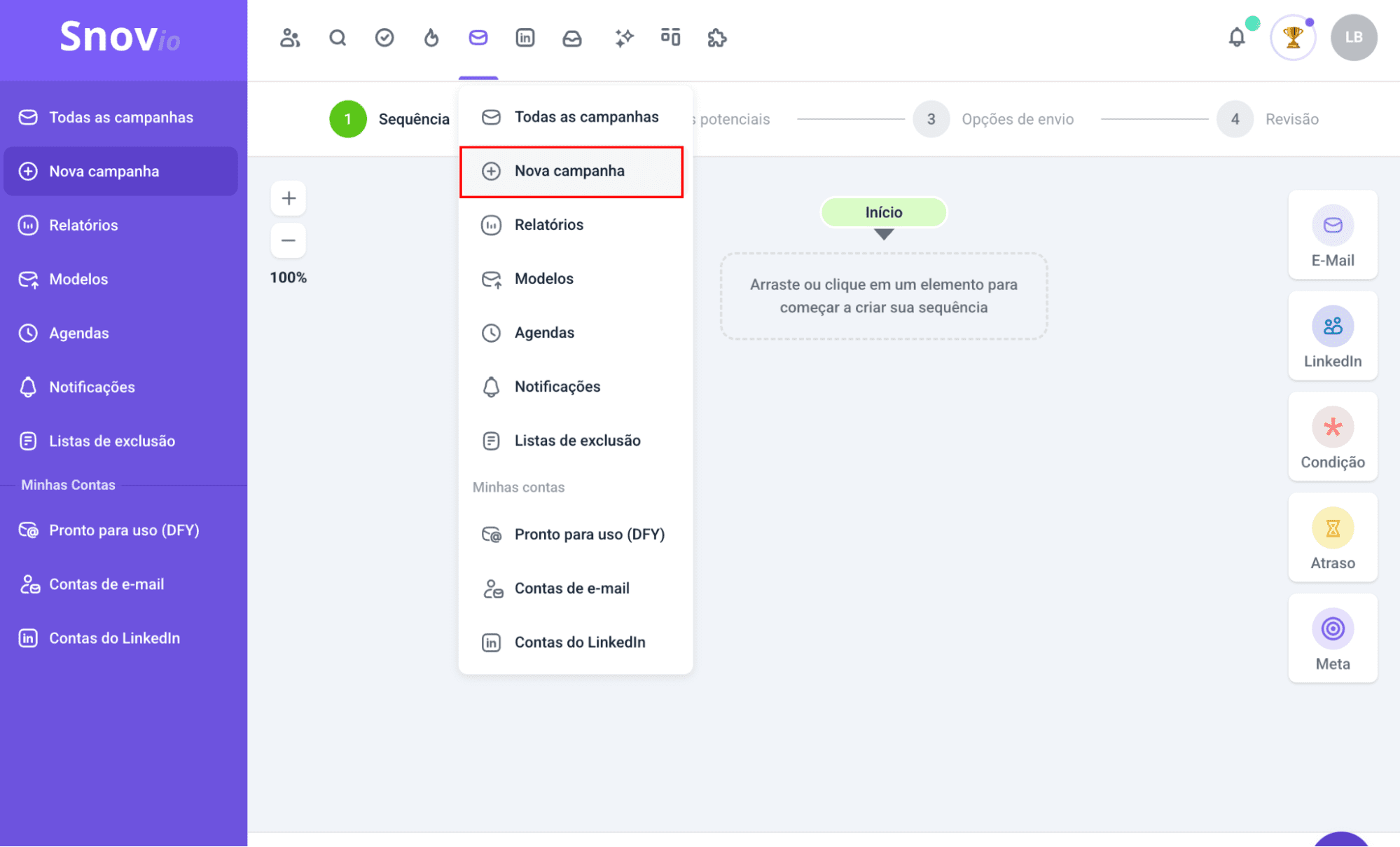Open the LB user profile avatar
The image size is (1400, 847).
point(1354,37)
